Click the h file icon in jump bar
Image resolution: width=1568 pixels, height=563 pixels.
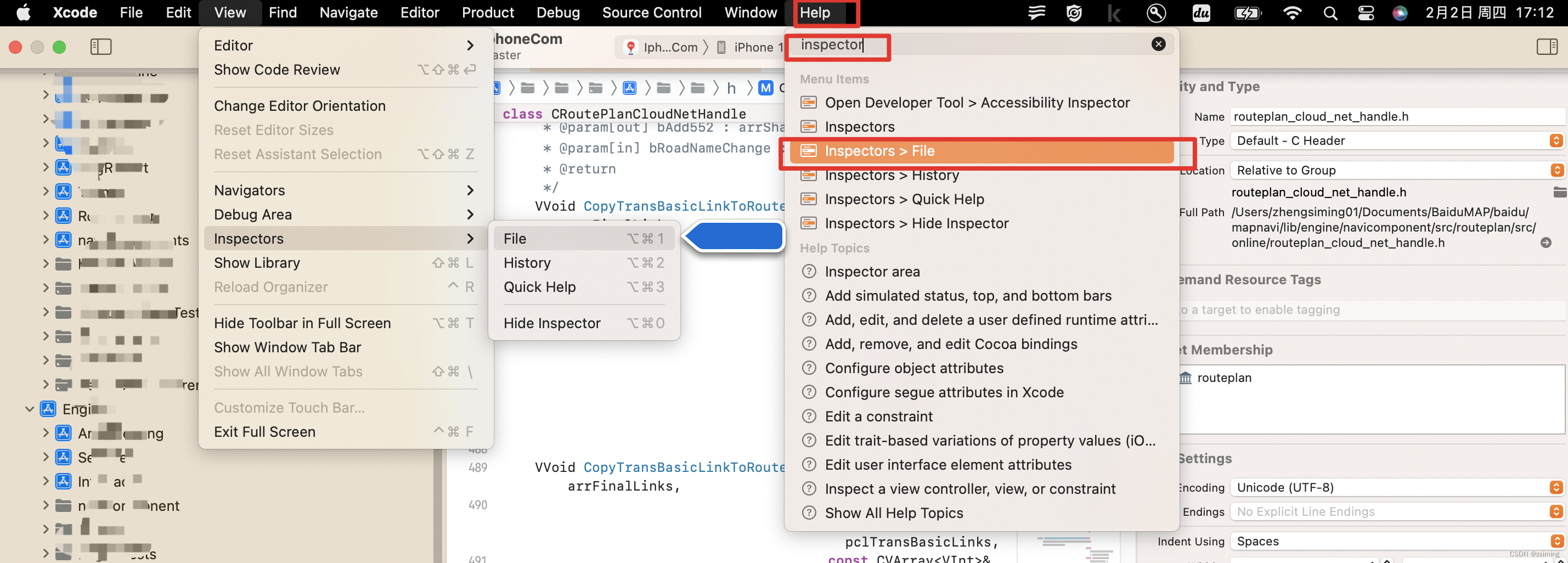point(731,88)
